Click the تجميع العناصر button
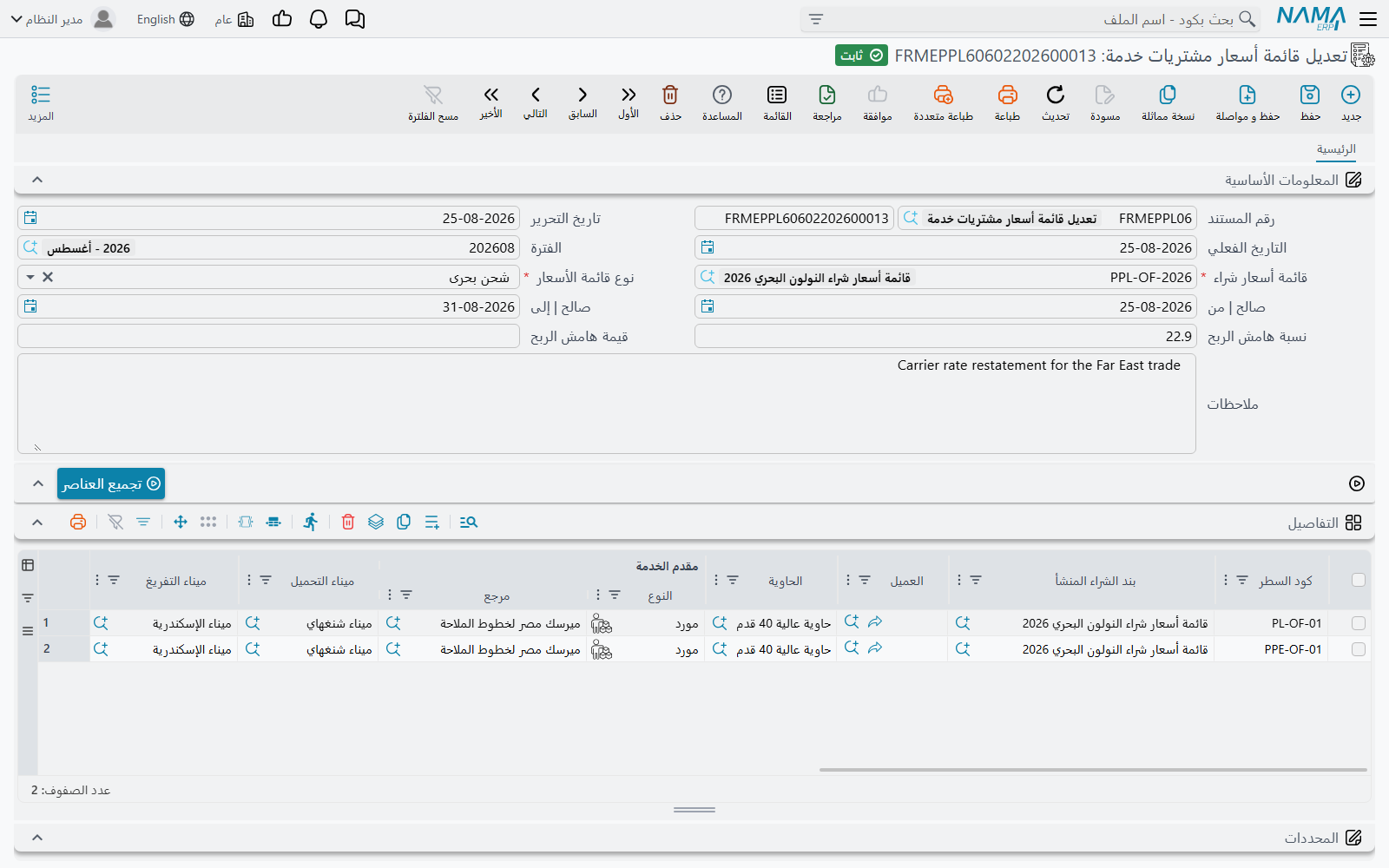The image size is (1389, 868). [111, 483]
